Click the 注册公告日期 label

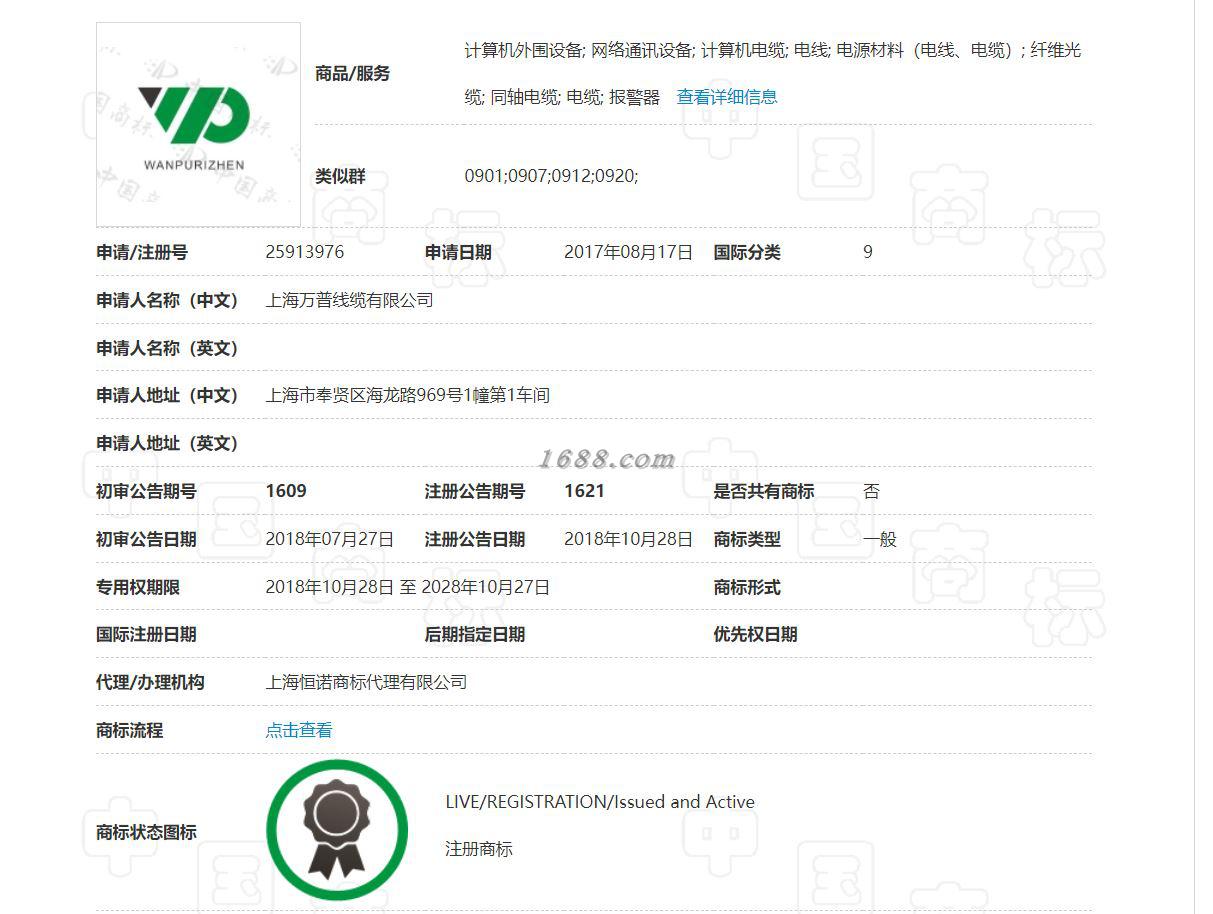click(x=475, y=539)
